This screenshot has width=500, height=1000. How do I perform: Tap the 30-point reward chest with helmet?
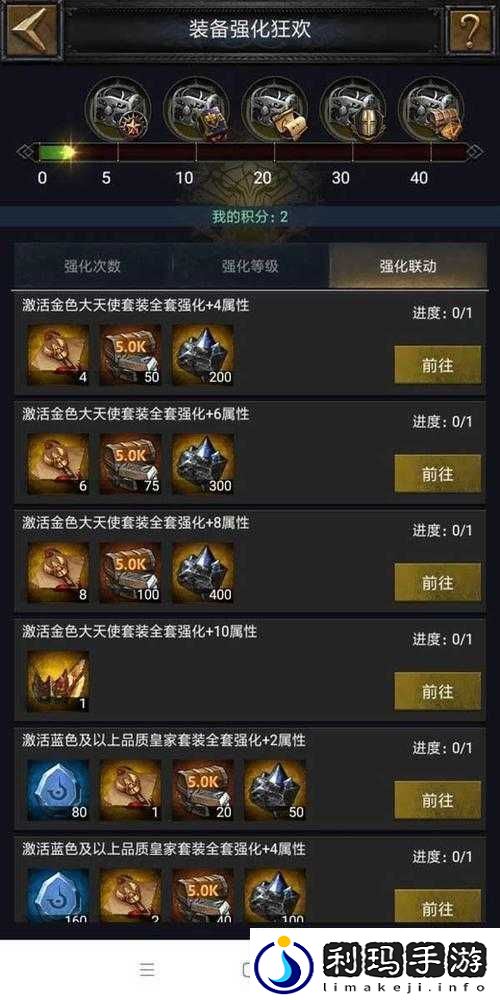tap(353, 107)
